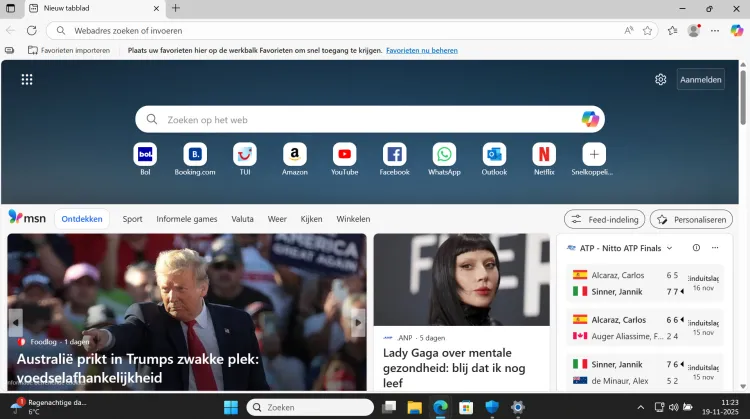The height and width of the screenshot is (419, 750).
Task: Click the Aanmelden sign-in button
Action: pyautogui.click(x=701, y=80)
